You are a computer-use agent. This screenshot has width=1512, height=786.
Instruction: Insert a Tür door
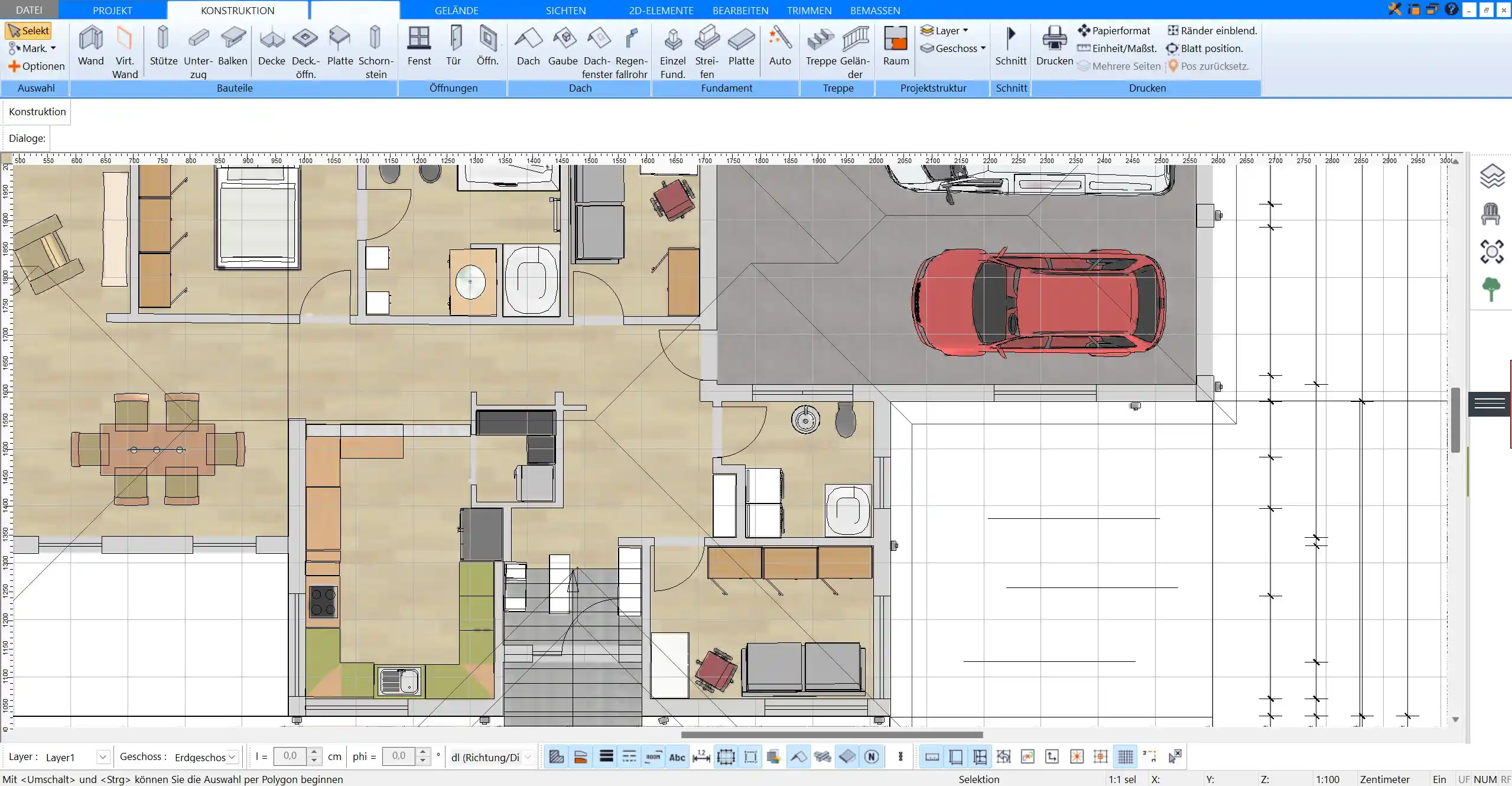click(453, 46)
